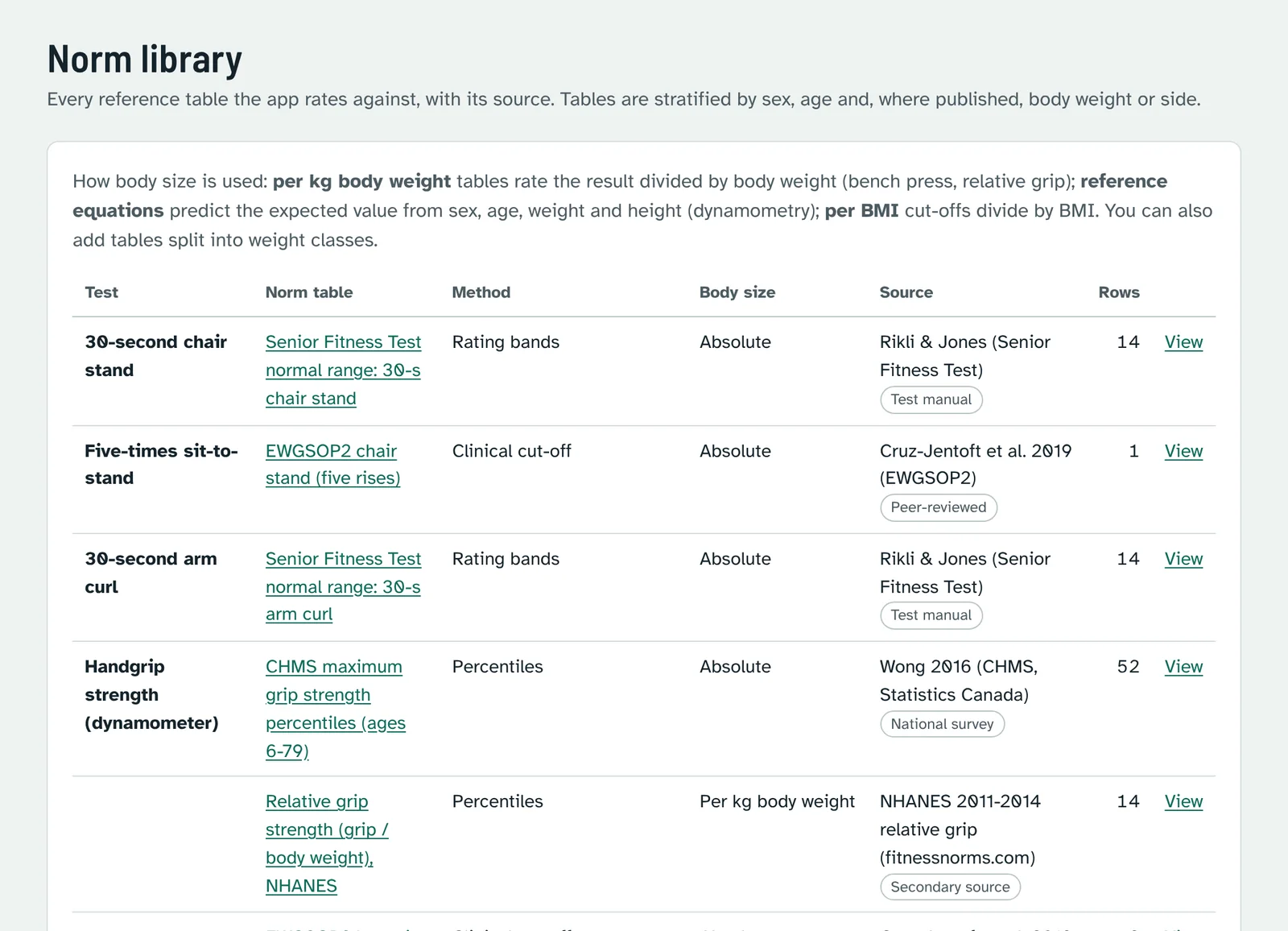The height and width of the screenshot is (931, 1288).
Task: Click 'Rikli & Jones' source in chair stand row
Action: tap(965, 356)
